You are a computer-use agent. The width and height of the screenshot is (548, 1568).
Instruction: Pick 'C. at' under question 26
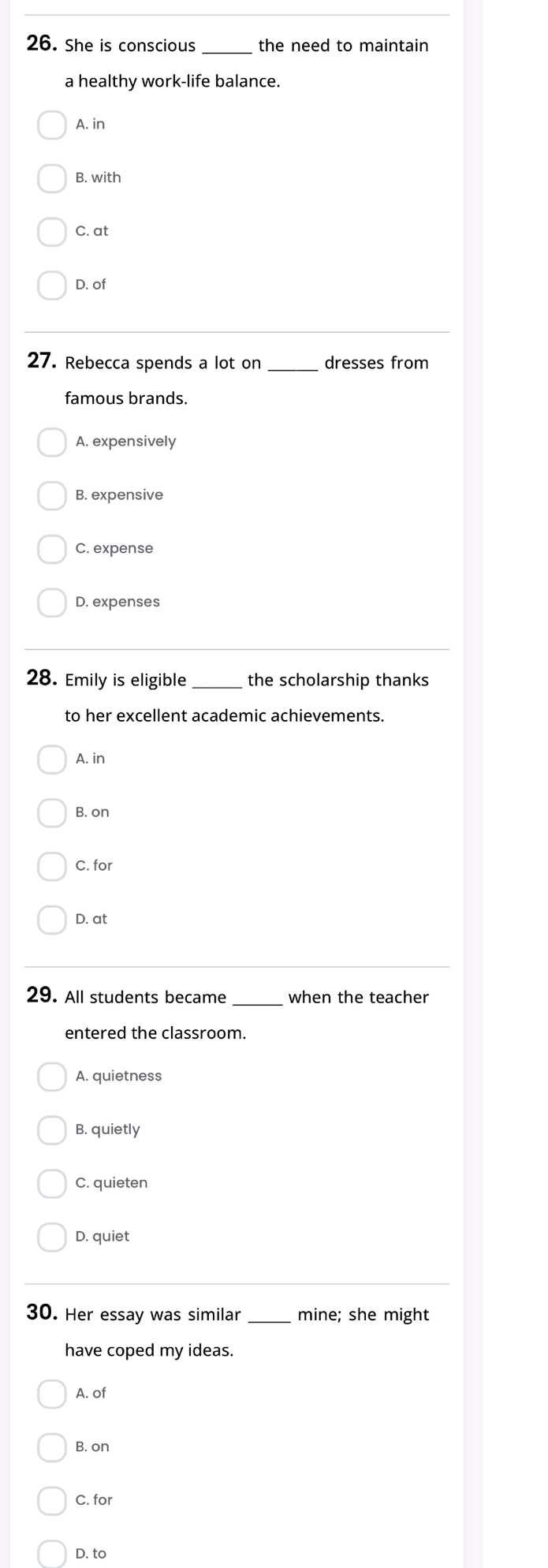(x=52, y=232)
